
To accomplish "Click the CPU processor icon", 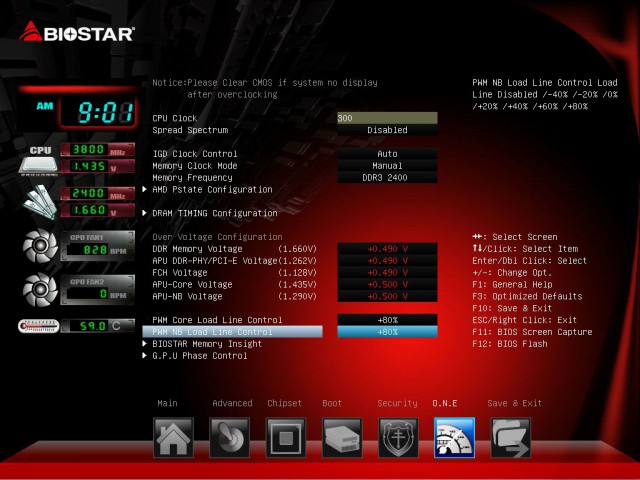I will pyautogui.click(x=38, y=160).
